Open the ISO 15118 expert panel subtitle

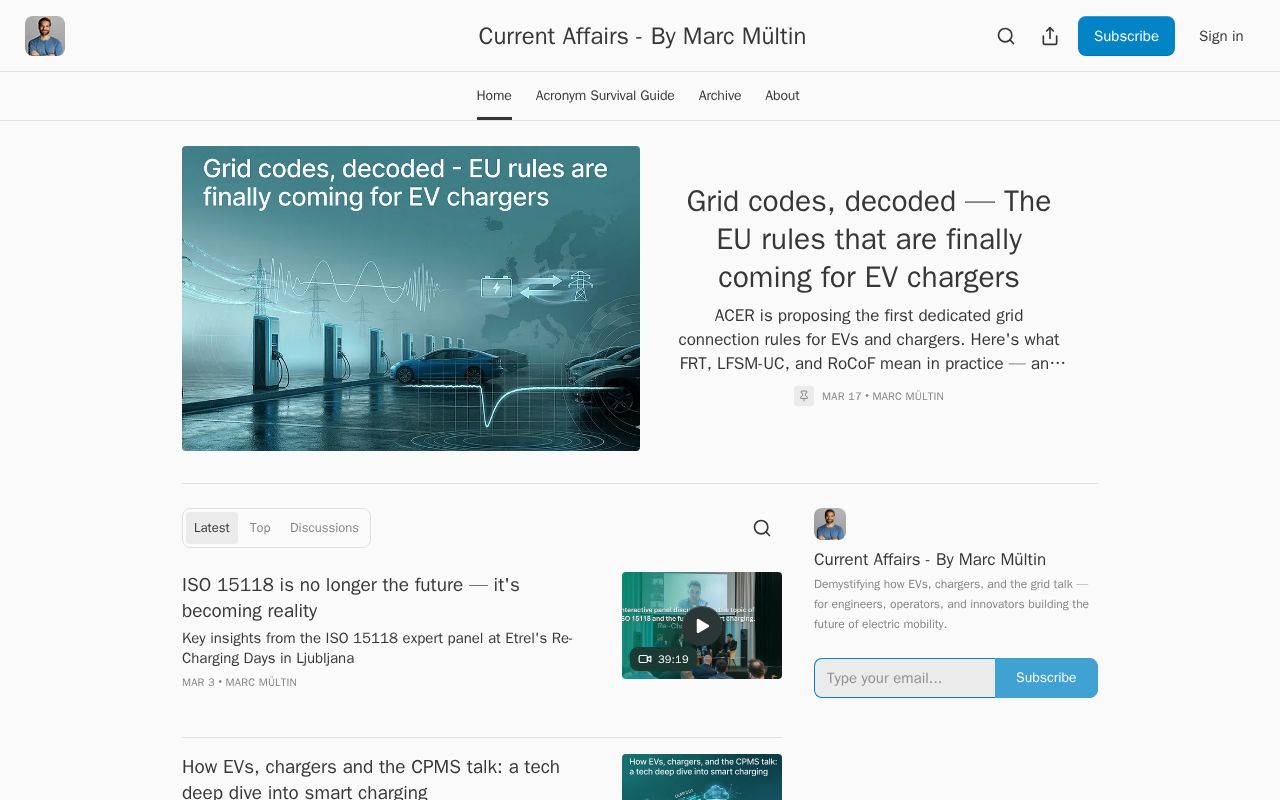coord(378,648)
